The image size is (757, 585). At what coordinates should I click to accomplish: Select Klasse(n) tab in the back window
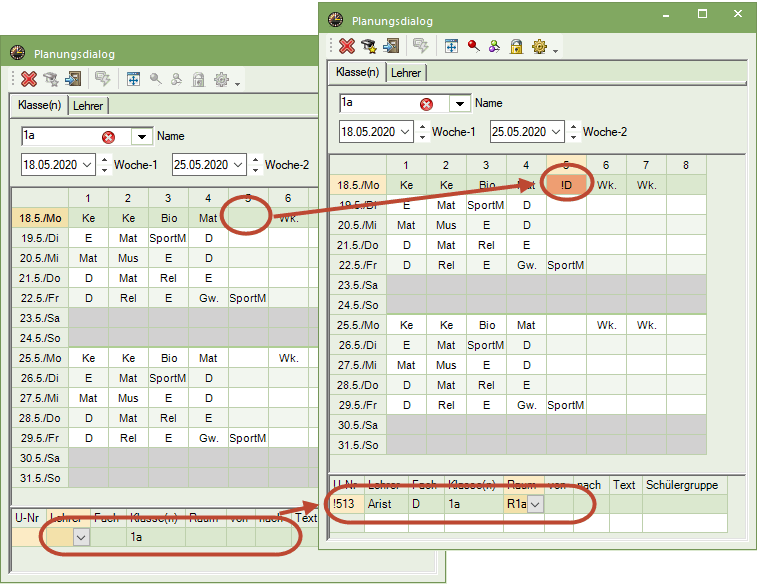(39, 105)
